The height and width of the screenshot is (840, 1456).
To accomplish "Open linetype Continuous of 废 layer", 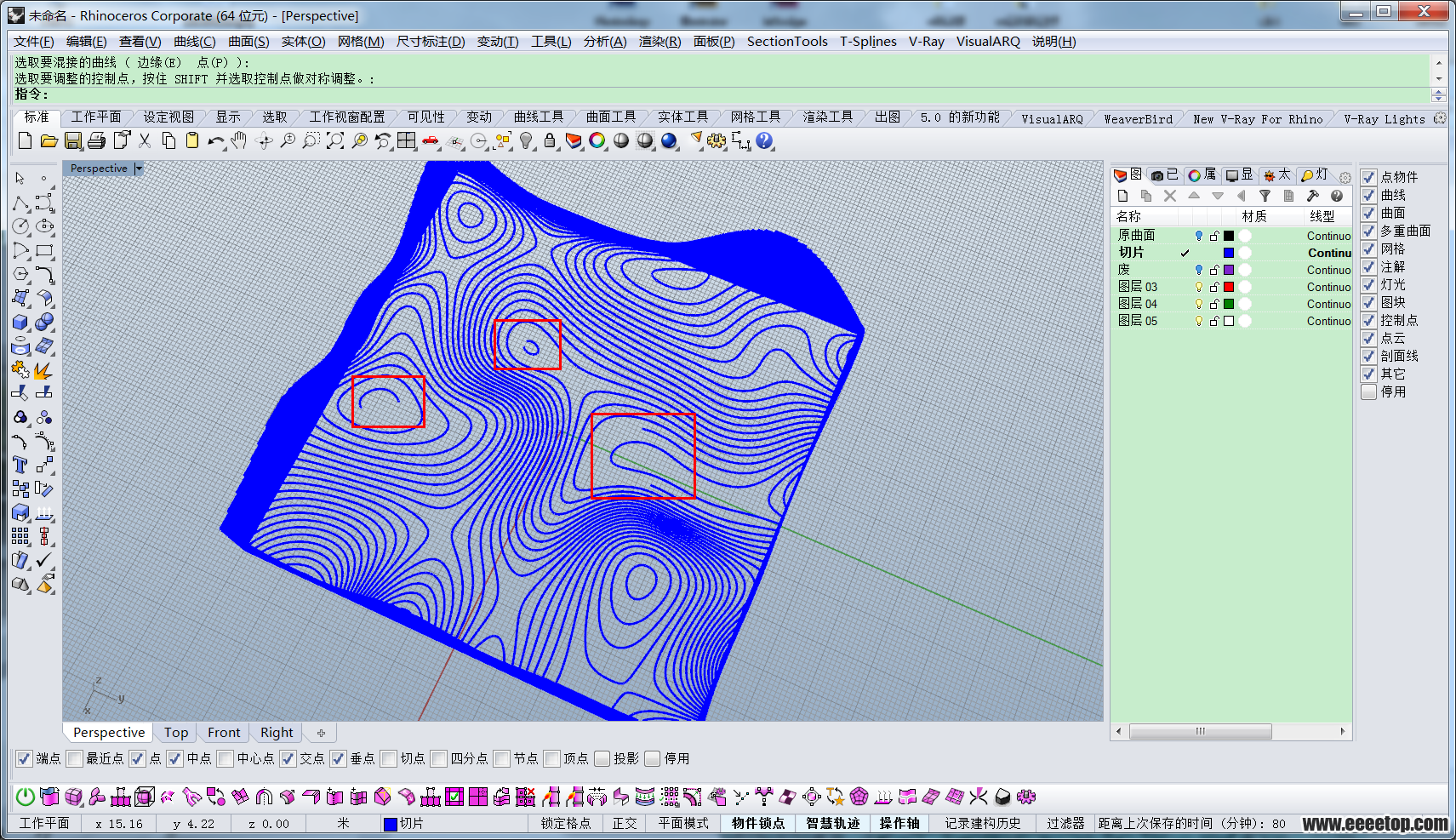I will coord(1328,270).
